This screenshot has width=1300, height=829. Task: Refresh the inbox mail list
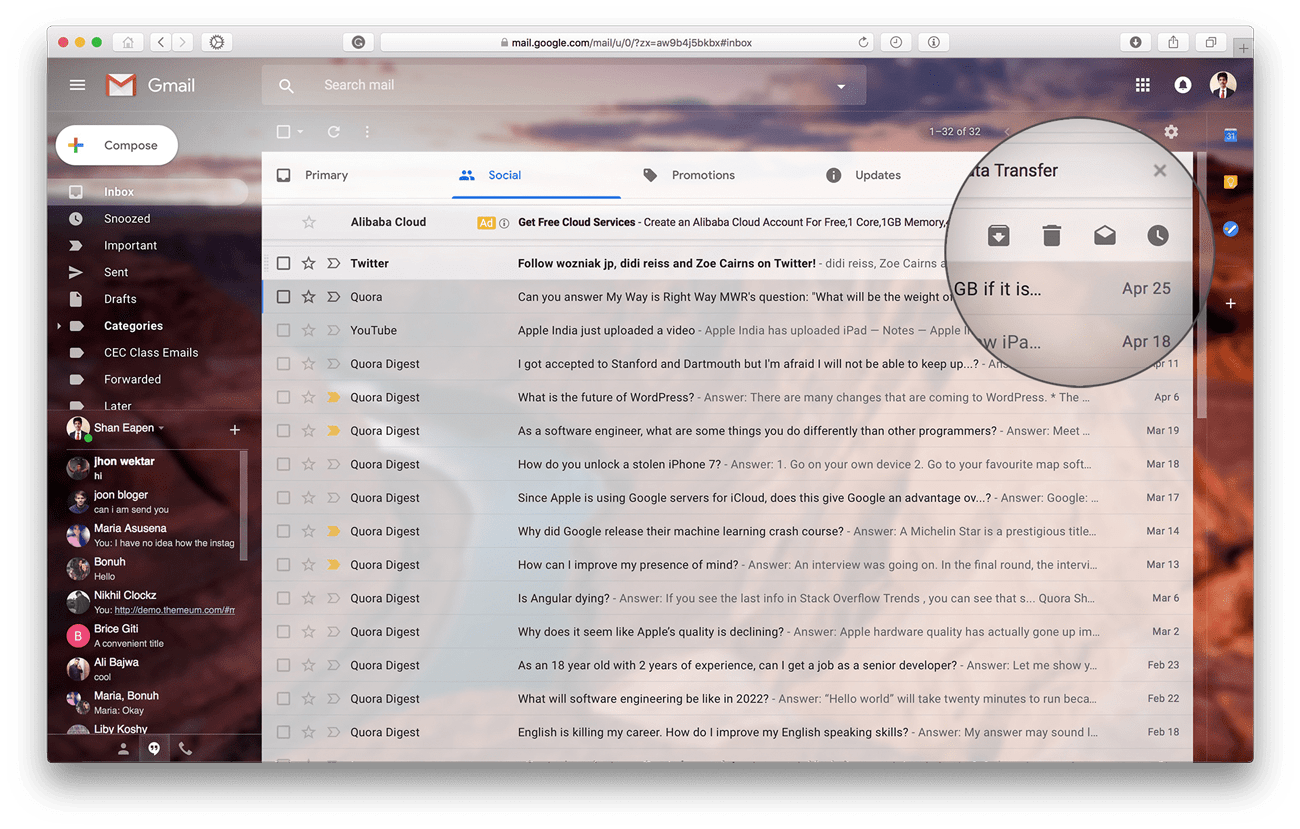coord(334,132)
